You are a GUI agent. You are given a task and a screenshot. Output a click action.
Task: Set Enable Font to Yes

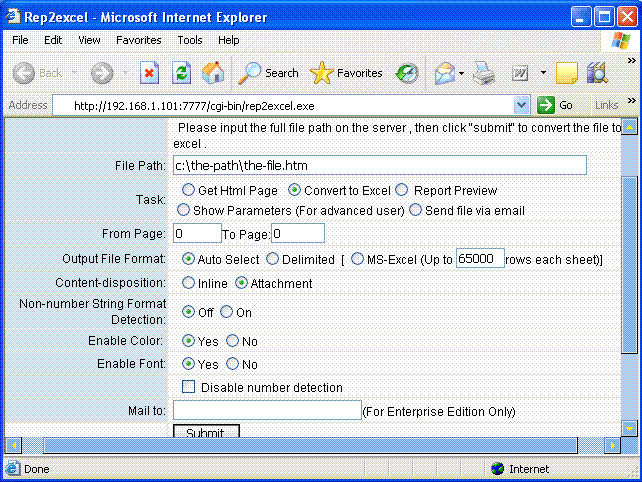188,363
